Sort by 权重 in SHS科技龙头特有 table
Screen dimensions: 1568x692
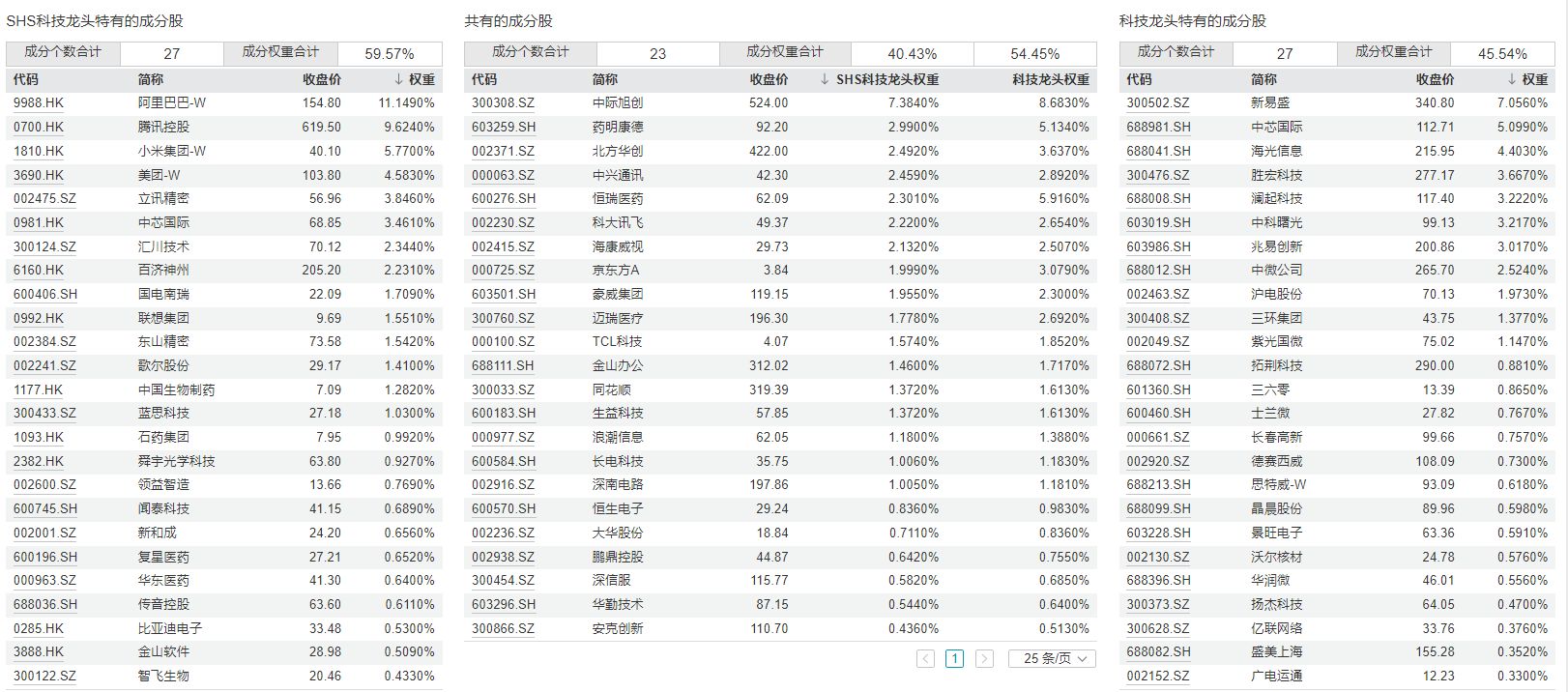(415, 79)
